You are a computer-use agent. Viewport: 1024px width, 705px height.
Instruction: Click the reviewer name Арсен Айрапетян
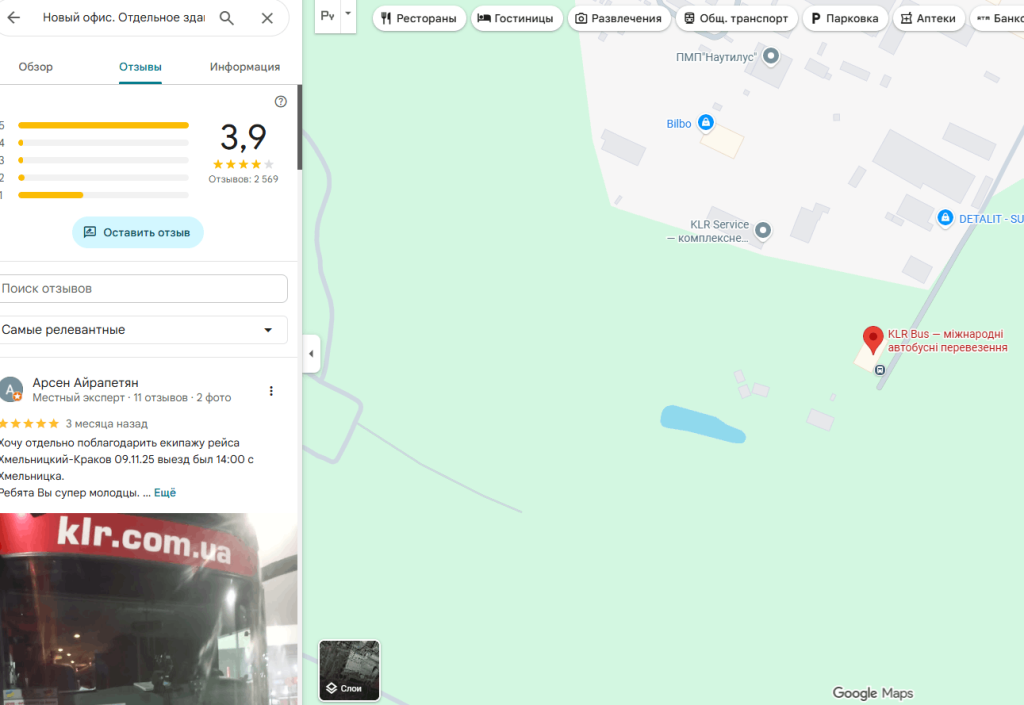pyautogui.click(x=86, y=383)
